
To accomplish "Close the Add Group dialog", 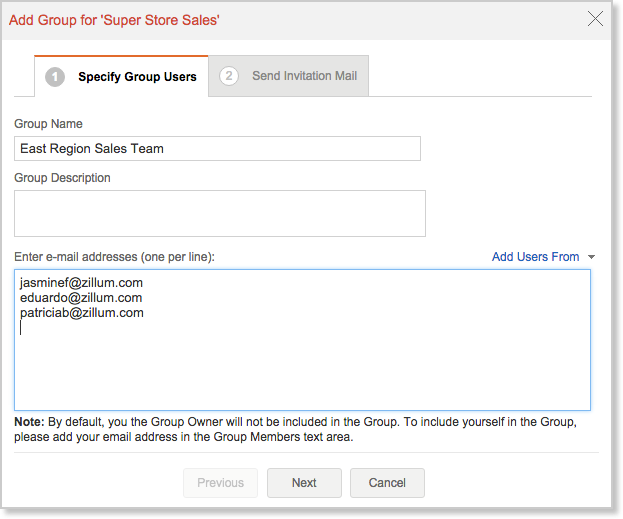I will [595, 19].
